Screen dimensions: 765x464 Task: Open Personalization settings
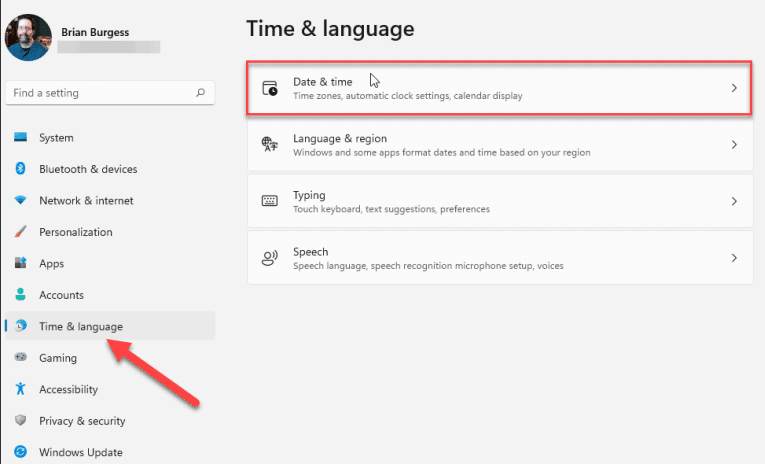(110, 232)
